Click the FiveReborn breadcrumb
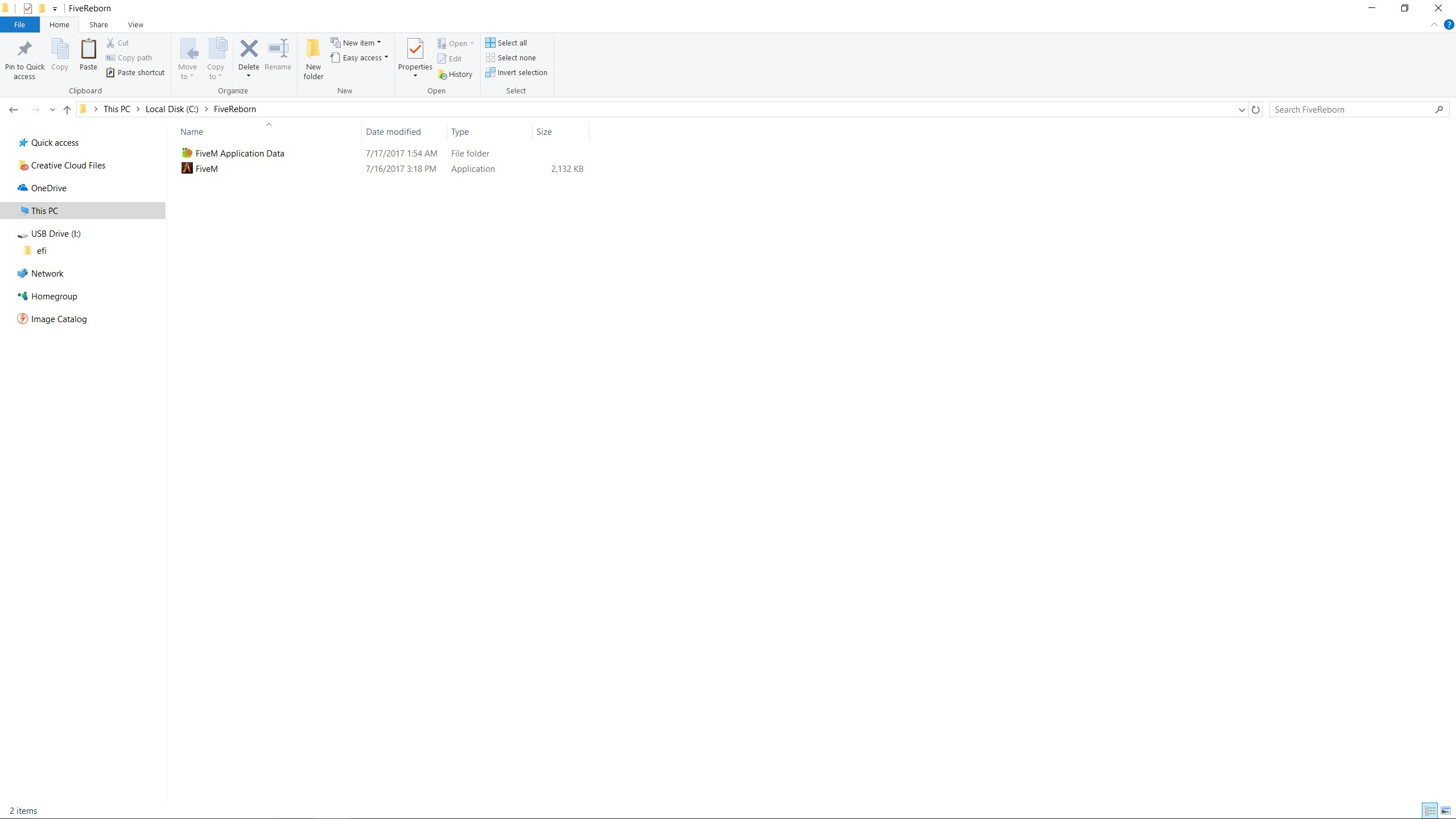 (x=235, y=109)
